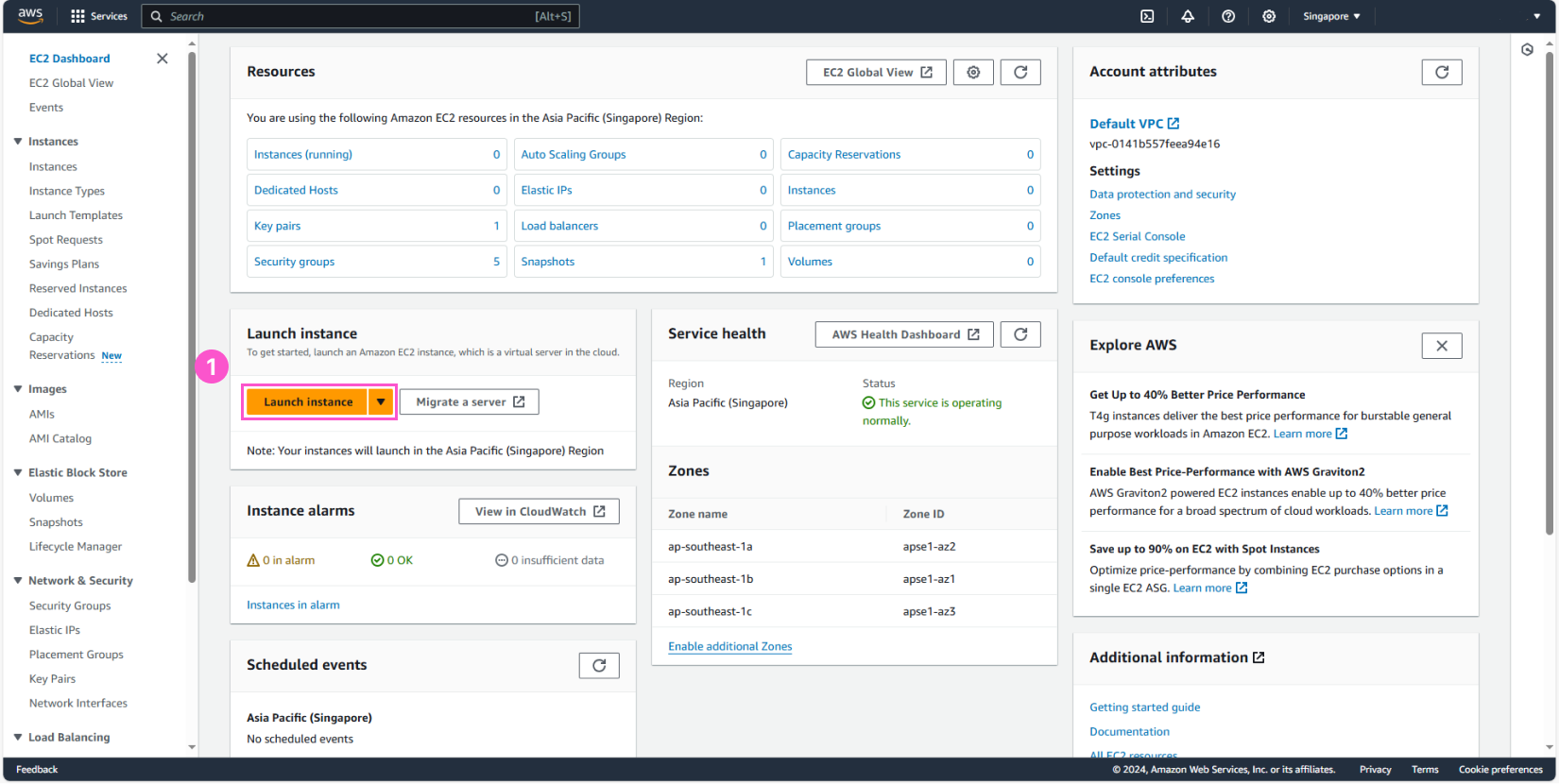Click the info panel icon at right edge
The image size is (1559, 784).
(1528, 50)
